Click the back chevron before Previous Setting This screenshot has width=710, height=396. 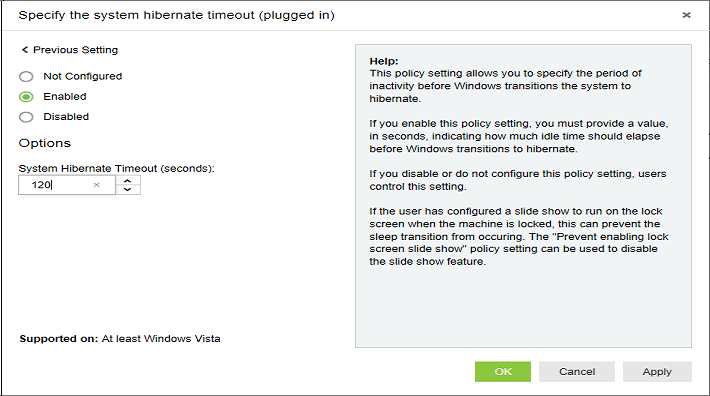(x=25, y=50)
